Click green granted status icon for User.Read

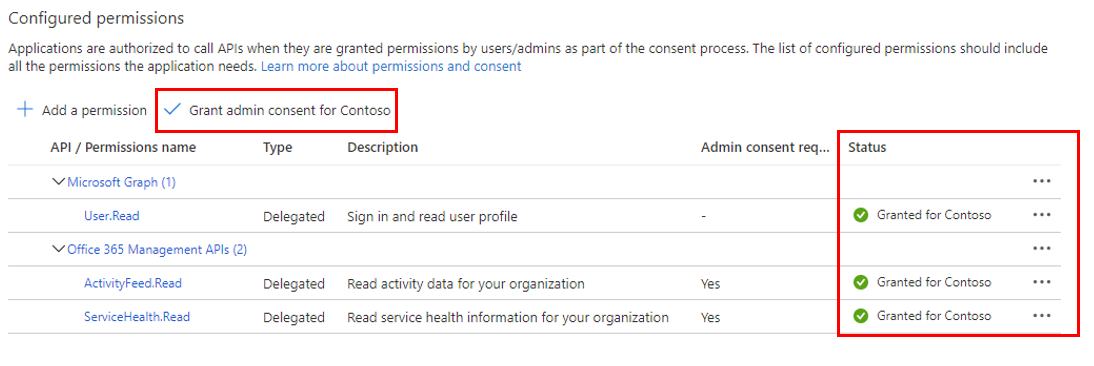pyautogui.click(x=861, y=215)
